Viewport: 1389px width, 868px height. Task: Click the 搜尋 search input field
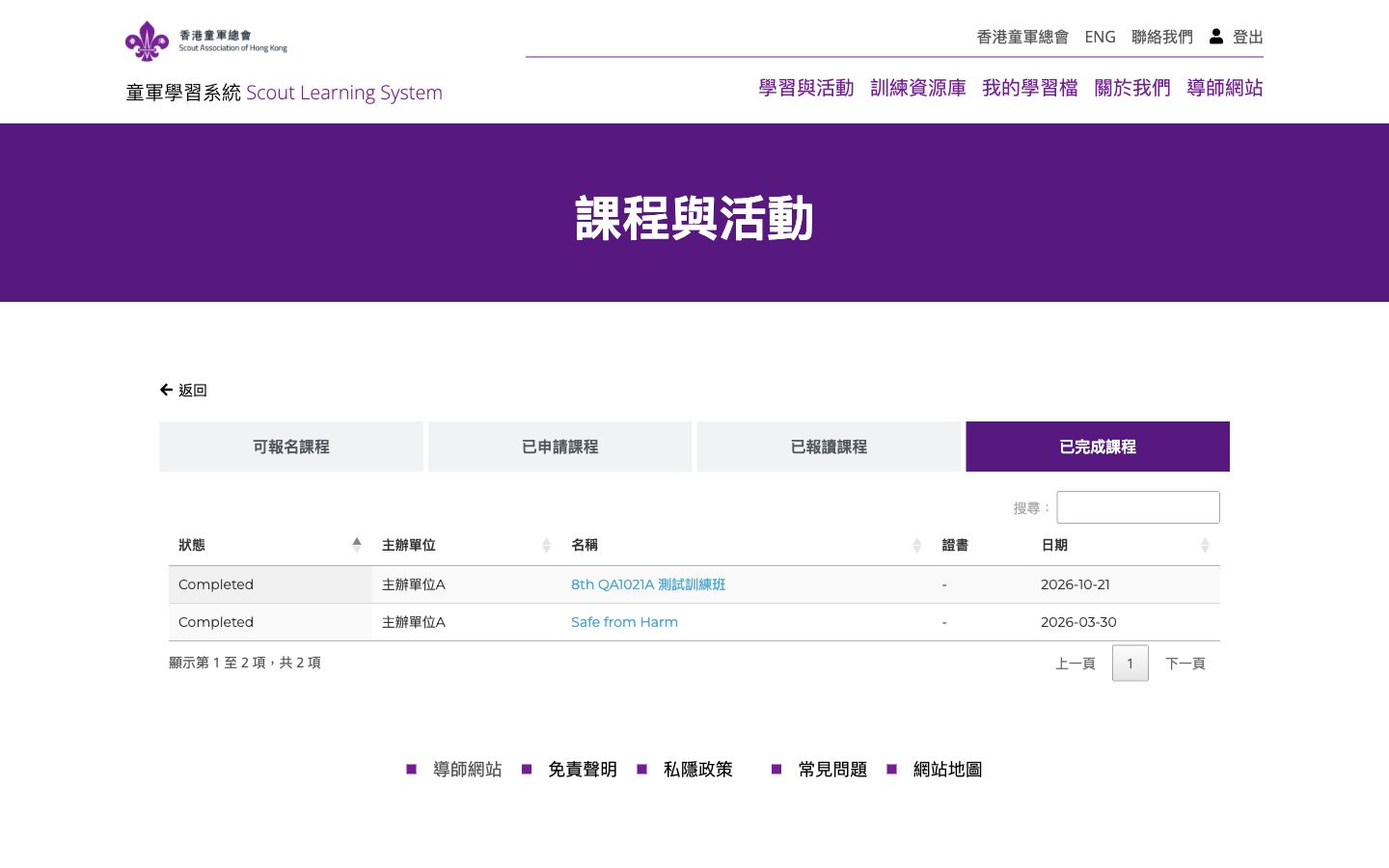pos(1138,507)
